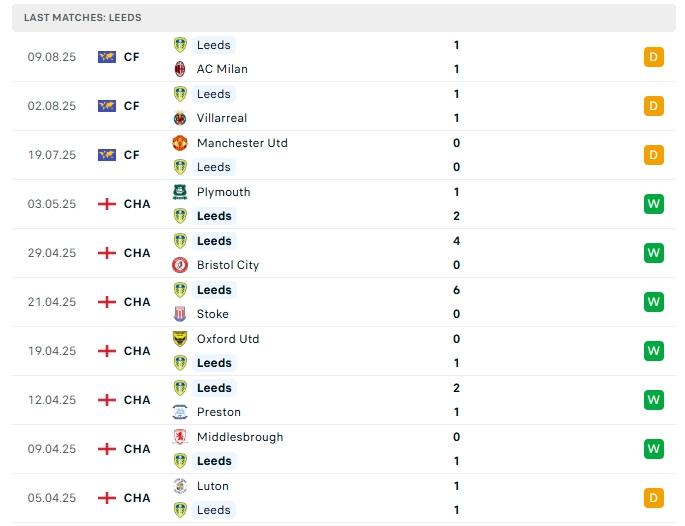
Task: Click the Manchester Utd club crest
Action: tap(180, 143)
